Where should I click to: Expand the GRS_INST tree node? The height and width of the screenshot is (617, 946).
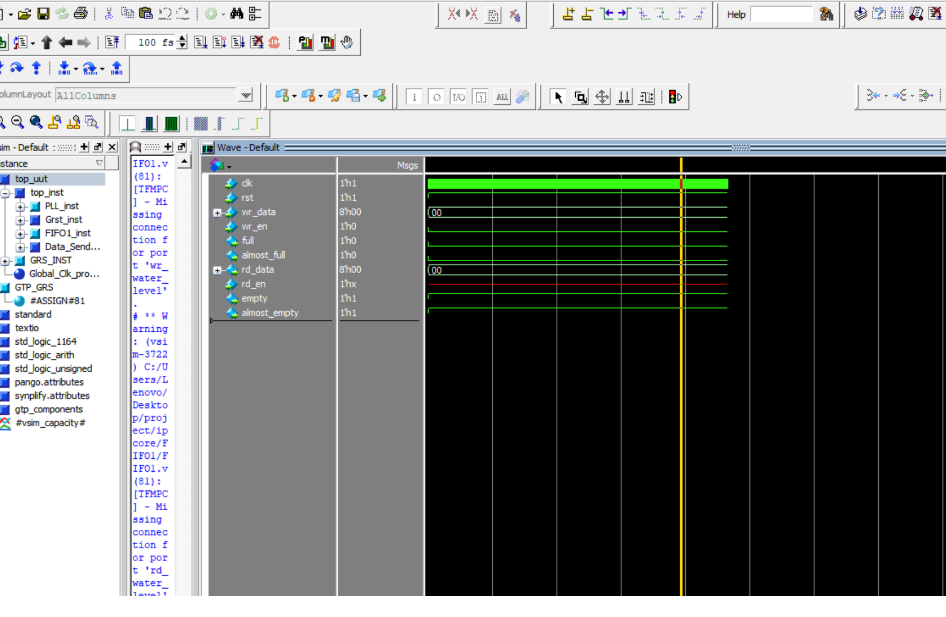coord(5,261)
